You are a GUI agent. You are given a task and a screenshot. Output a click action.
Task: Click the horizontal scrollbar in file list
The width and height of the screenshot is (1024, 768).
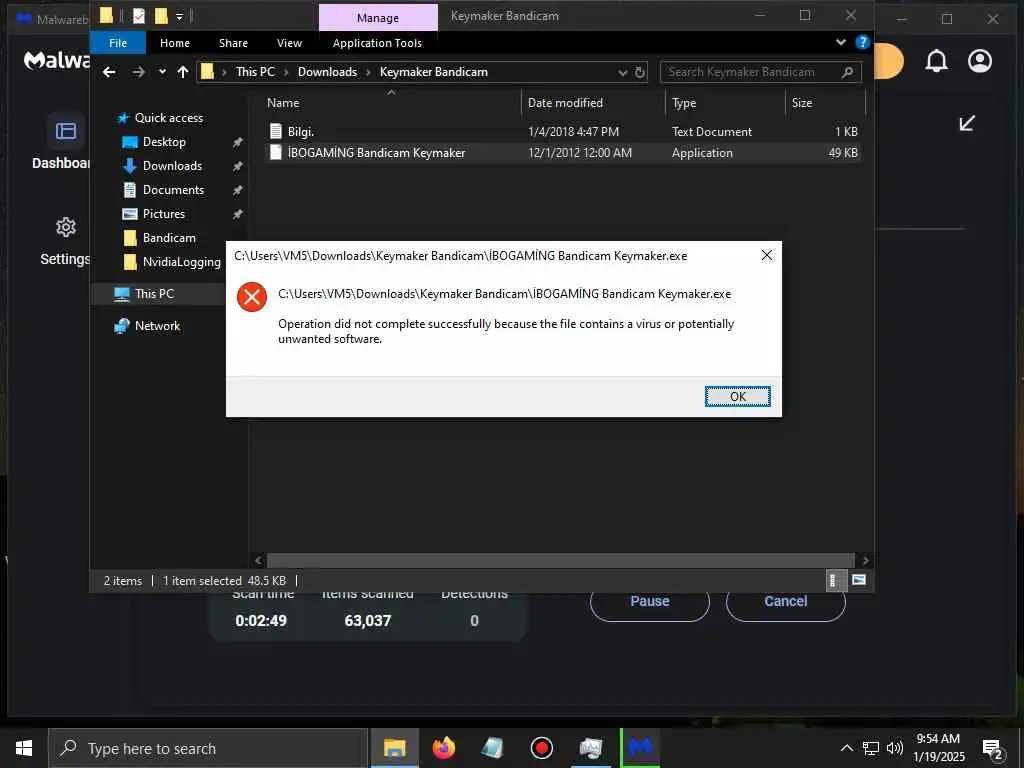point(560,560)
